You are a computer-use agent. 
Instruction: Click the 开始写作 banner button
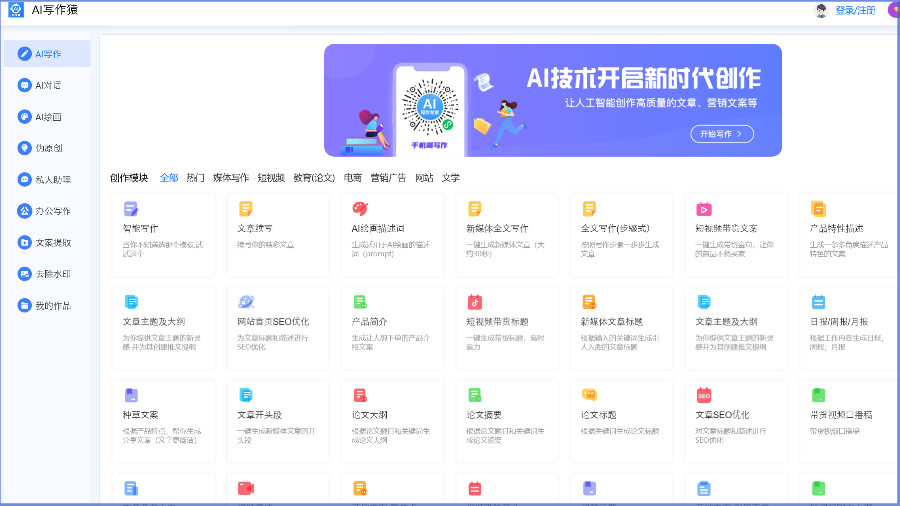[722, 134]
